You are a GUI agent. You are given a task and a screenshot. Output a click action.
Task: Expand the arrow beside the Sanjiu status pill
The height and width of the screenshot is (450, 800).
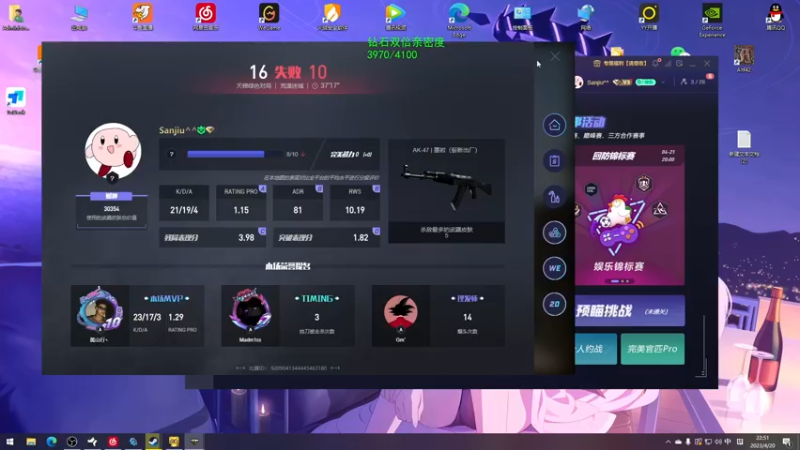(663, 82)
